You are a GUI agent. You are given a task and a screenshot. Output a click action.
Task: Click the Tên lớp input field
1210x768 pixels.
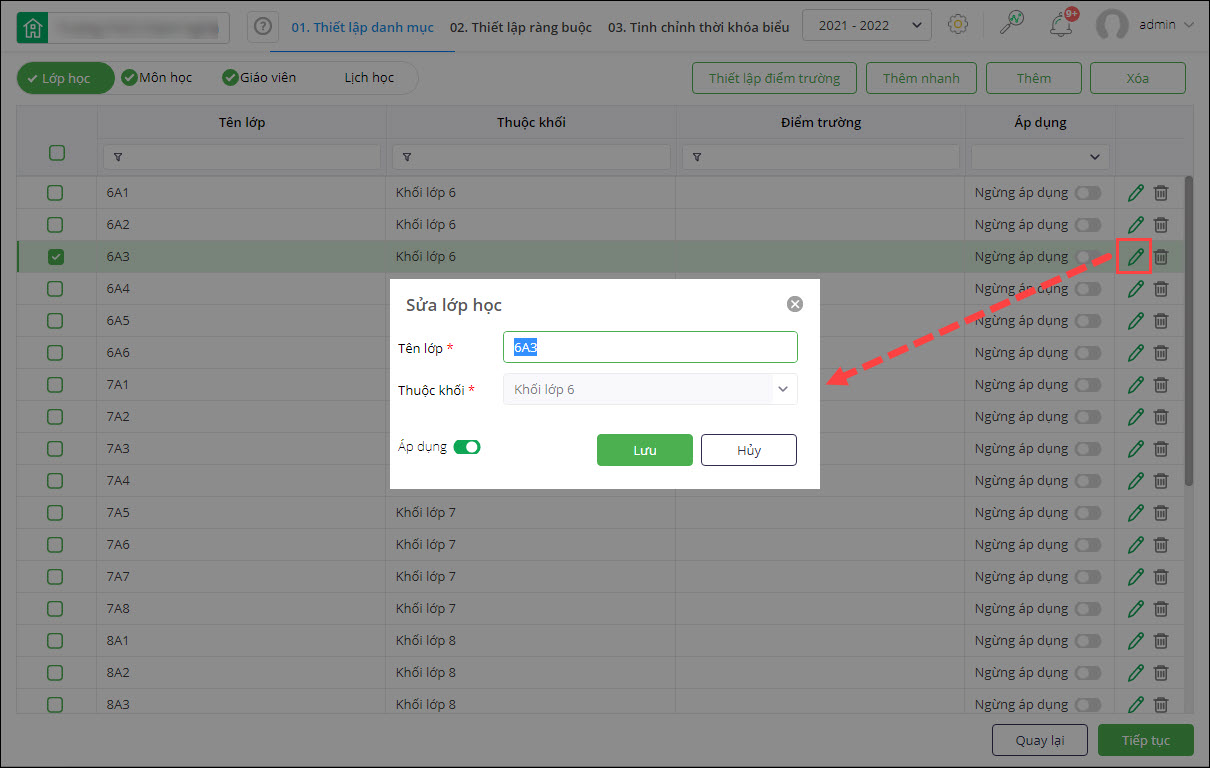[x=650, y=347]
